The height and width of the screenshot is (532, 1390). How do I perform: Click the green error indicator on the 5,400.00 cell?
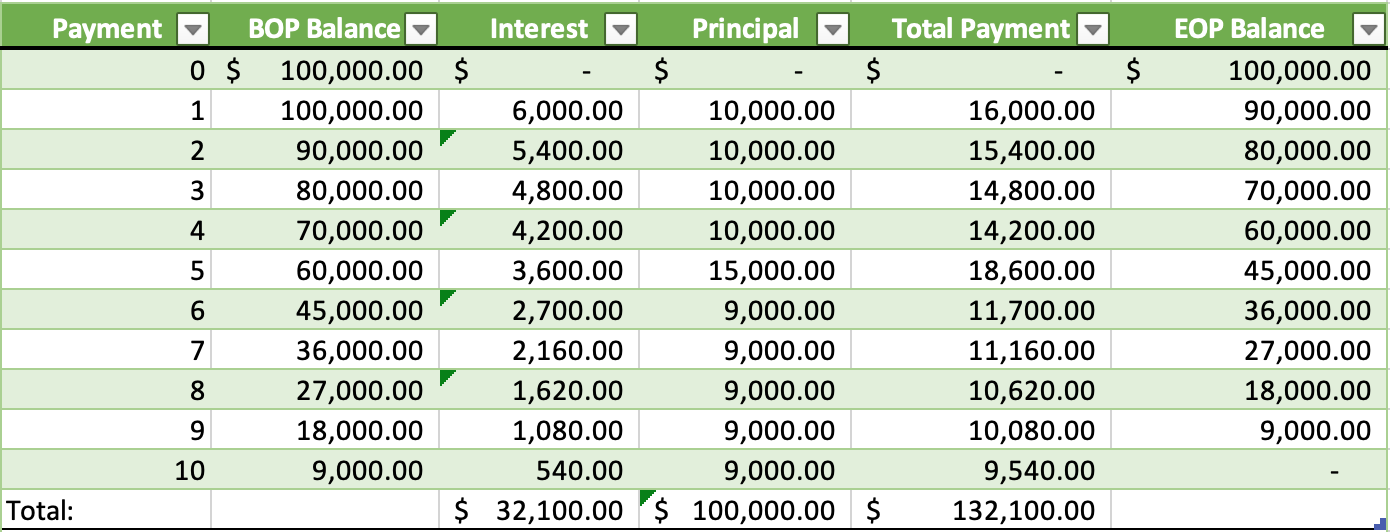pyautogui.click(x=445, y=138)
